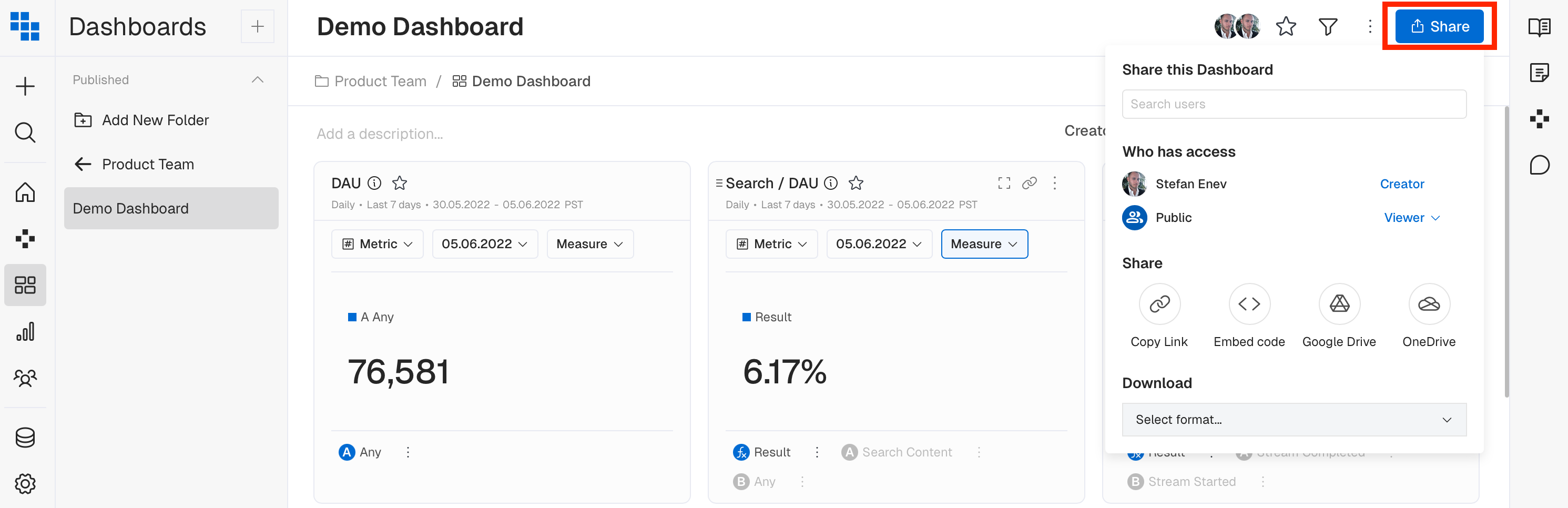Image resolution: width=1568 pixels, height=508 pixels.
Task: Open the database icon in left rail
Action: coord(25,438)
